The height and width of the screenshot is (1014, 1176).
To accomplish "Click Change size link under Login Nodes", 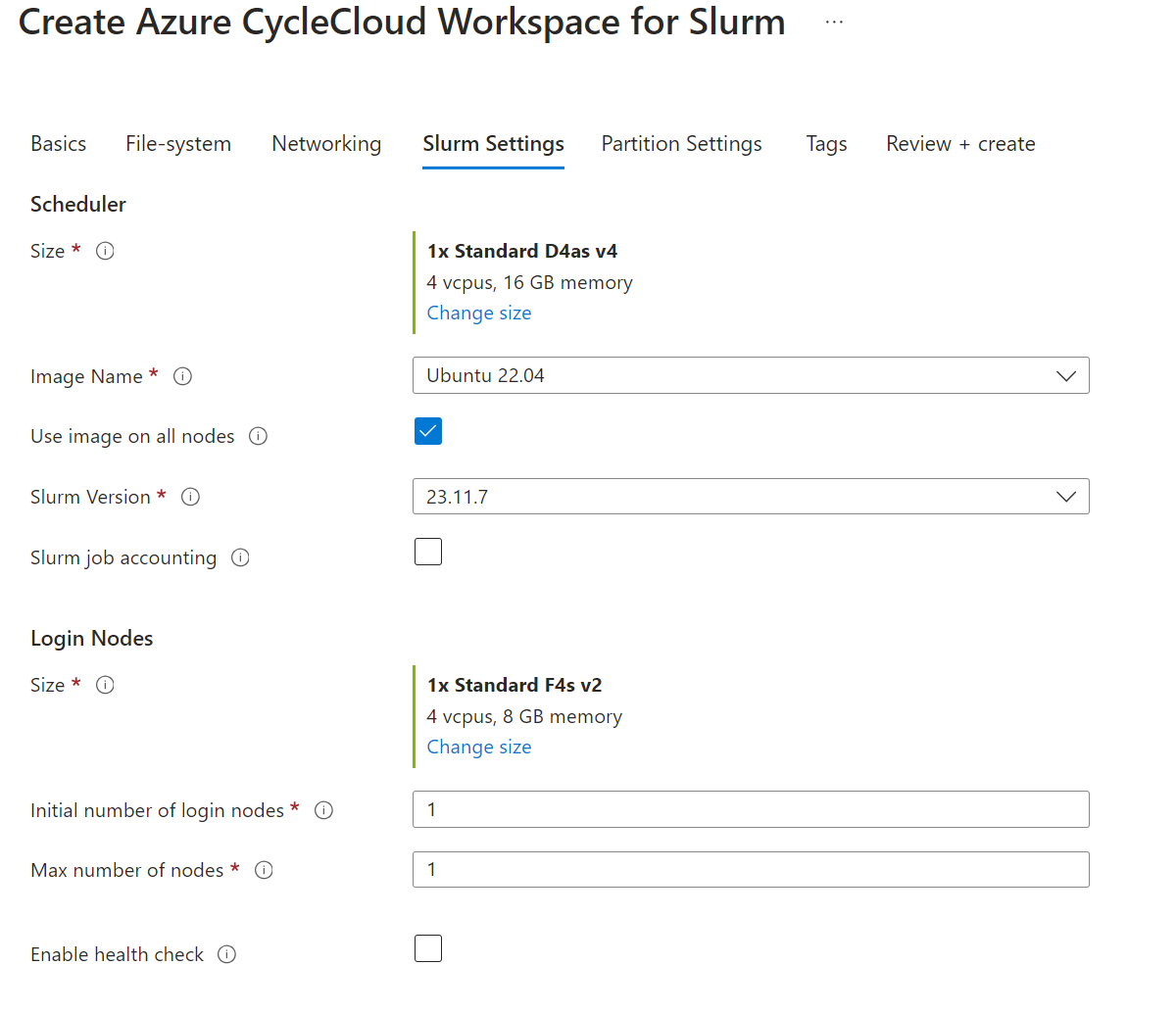I will (479, 747).
